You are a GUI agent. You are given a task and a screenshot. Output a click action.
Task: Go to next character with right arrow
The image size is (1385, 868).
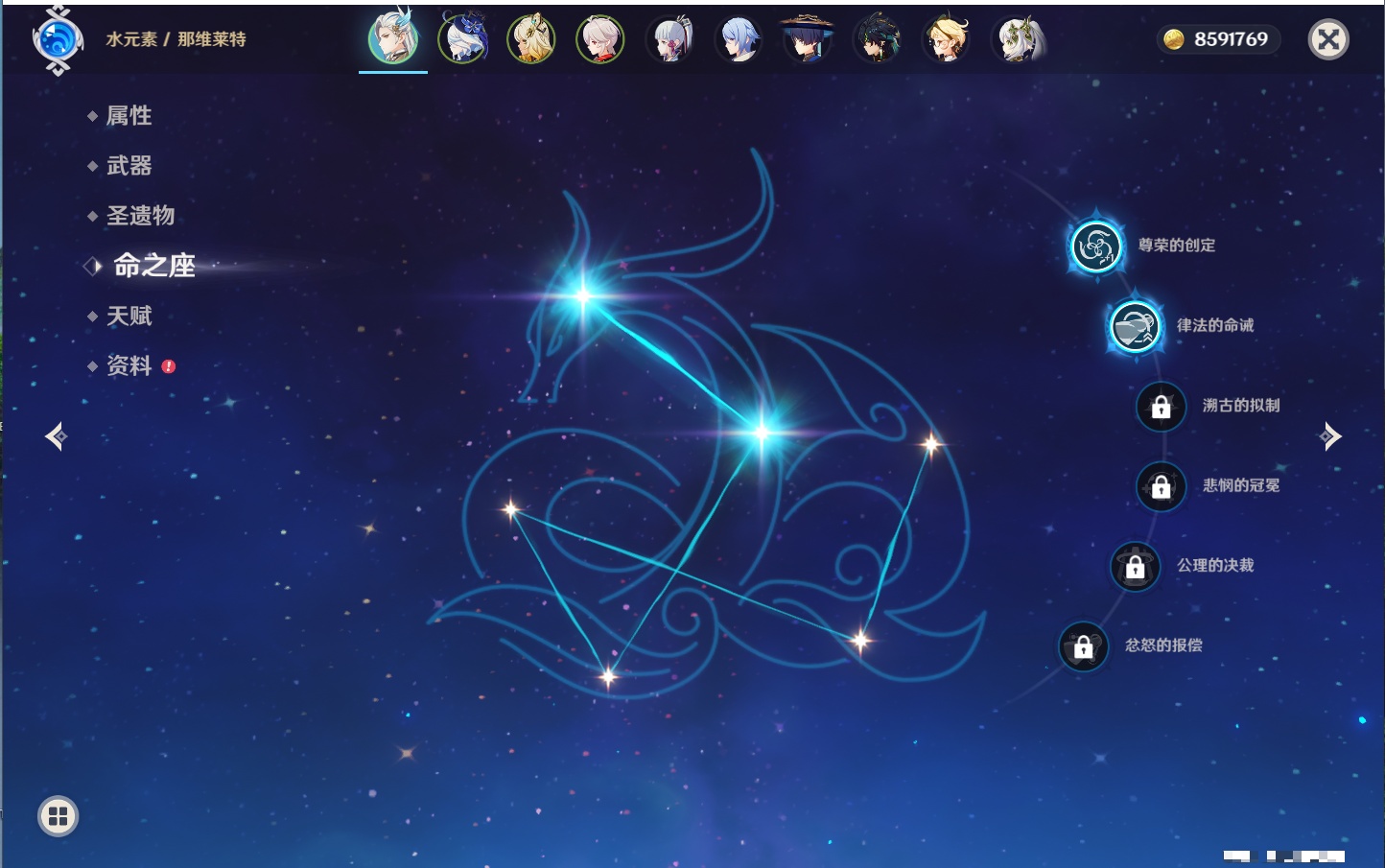pyautogui.click(x=1330, y=436)
